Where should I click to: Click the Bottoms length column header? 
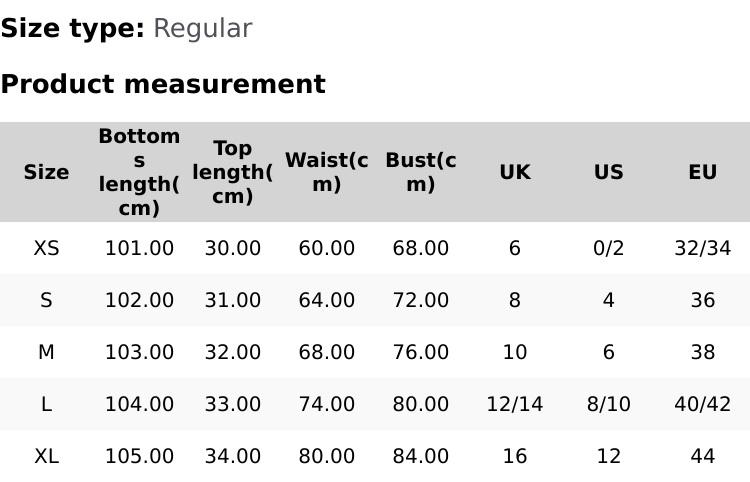pyautogui.click(x=139, y=172)
